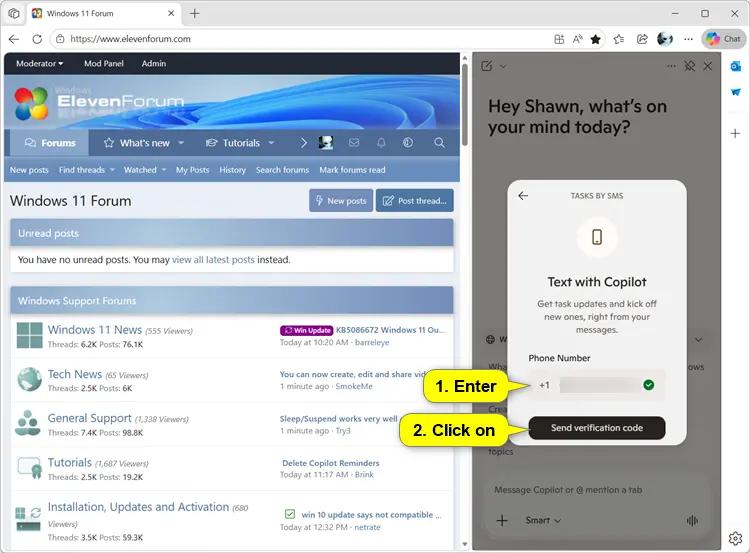750x553 pixels.
Task: Close the Windows 11 Forum tab
Action: (x=171, y=13)
